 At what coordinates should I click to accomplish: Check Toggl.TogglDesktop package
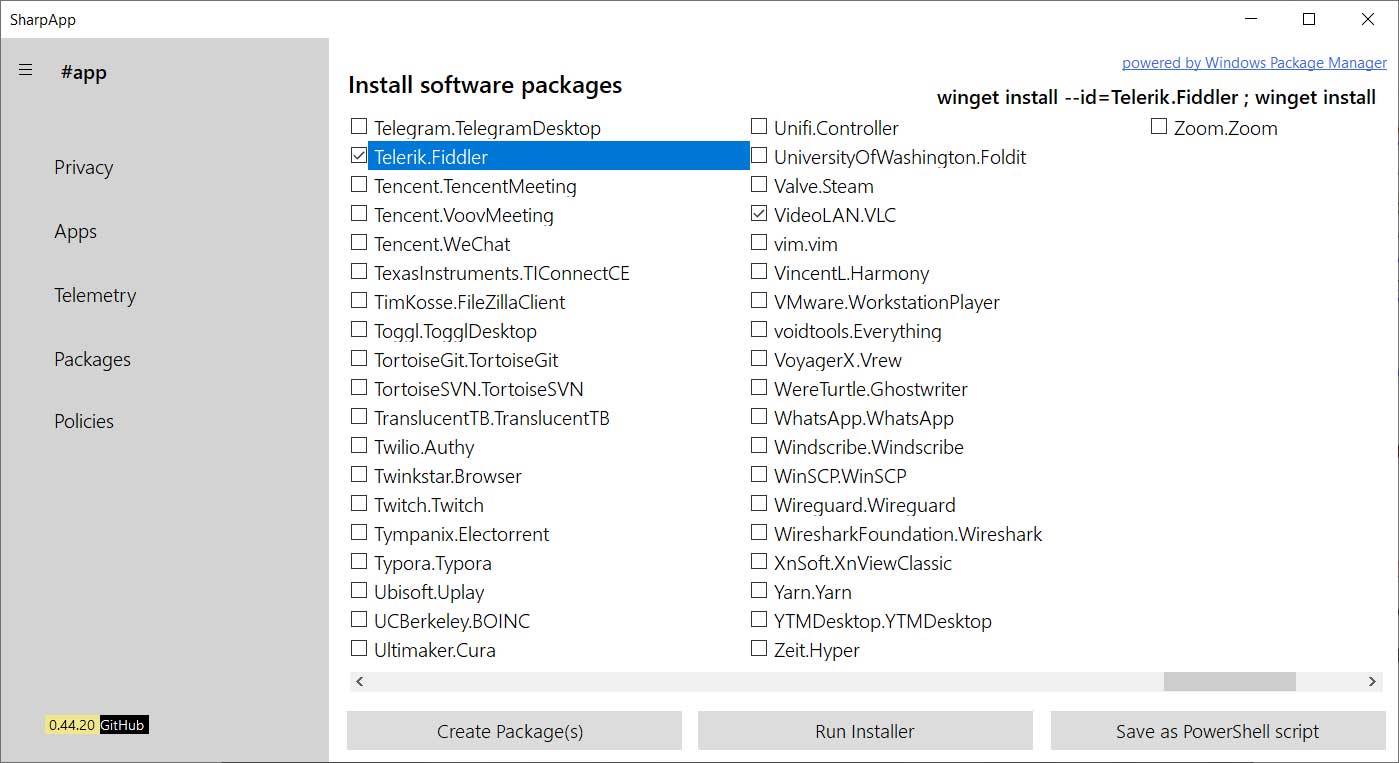click(358, 330)
